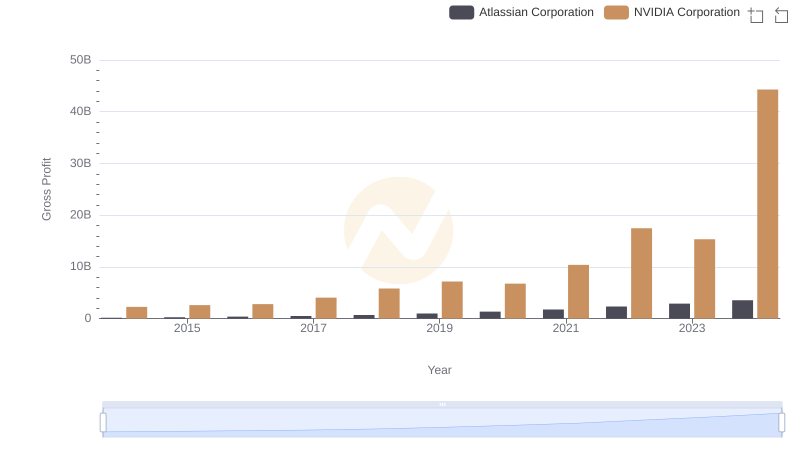The image size is (800, 461).
Task: Click the NVIDIA bar just under 20B
Action: click(x=641, y=273)
